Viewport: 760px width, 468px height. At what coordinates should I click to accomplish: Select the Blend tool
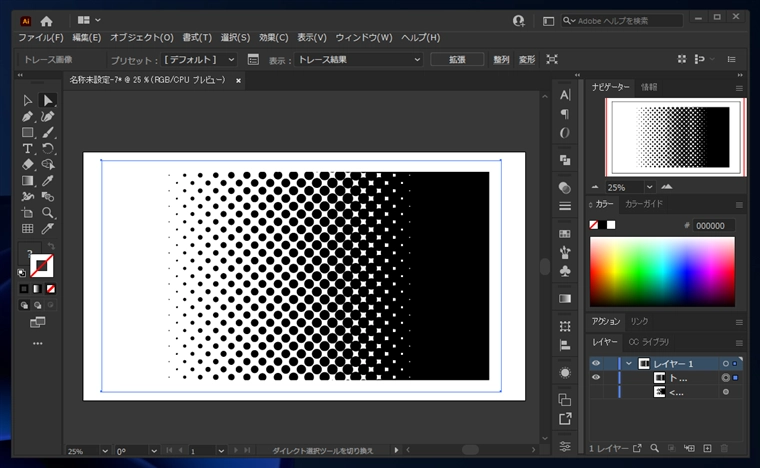(48, 197)
